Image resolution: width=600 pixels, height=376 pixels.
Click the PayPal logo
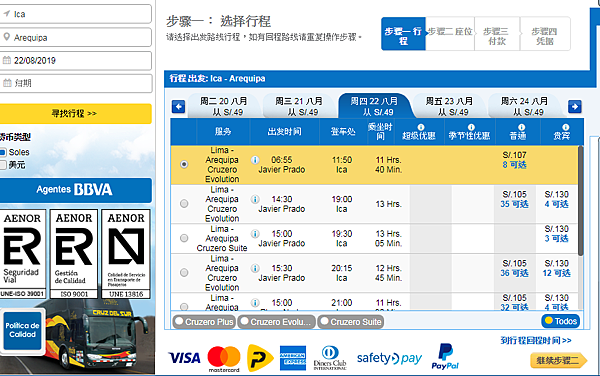tap(445, 356)
